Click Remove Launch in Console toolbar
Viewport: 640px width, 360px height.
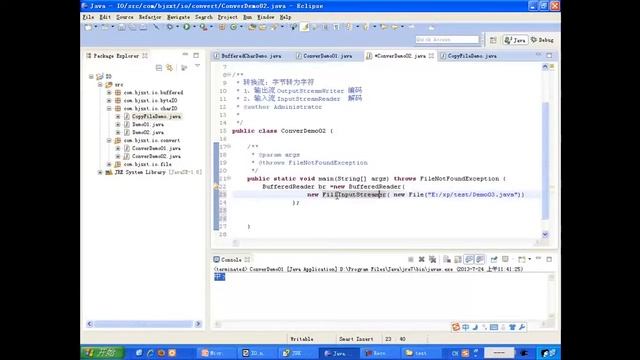click(422, 260)
